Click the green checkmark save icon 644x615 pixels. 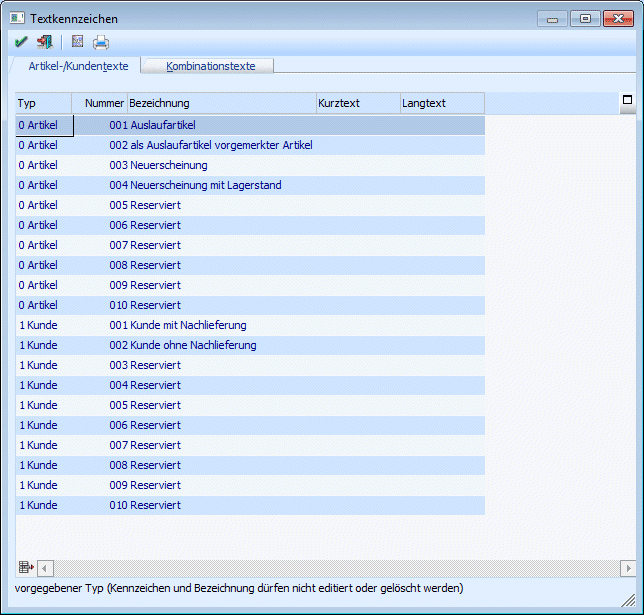click(21, 42)
